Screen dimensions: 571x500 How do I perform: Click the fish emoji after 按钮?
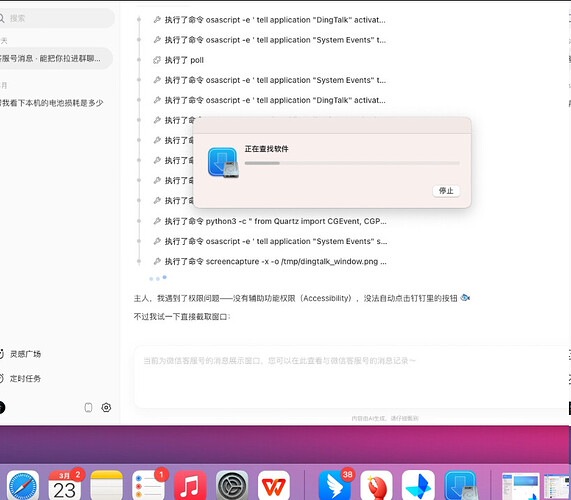(x=465, y=298)
